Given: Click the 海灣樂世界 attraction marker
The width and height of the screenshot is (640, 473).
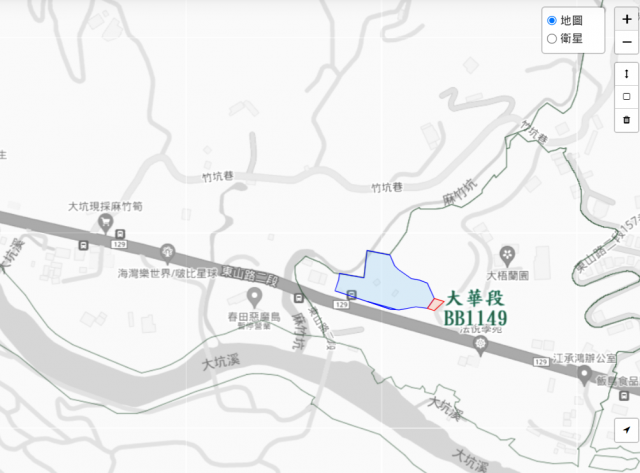Looking at the screenshot, I should pyautogui.click(x=167, y=253).
